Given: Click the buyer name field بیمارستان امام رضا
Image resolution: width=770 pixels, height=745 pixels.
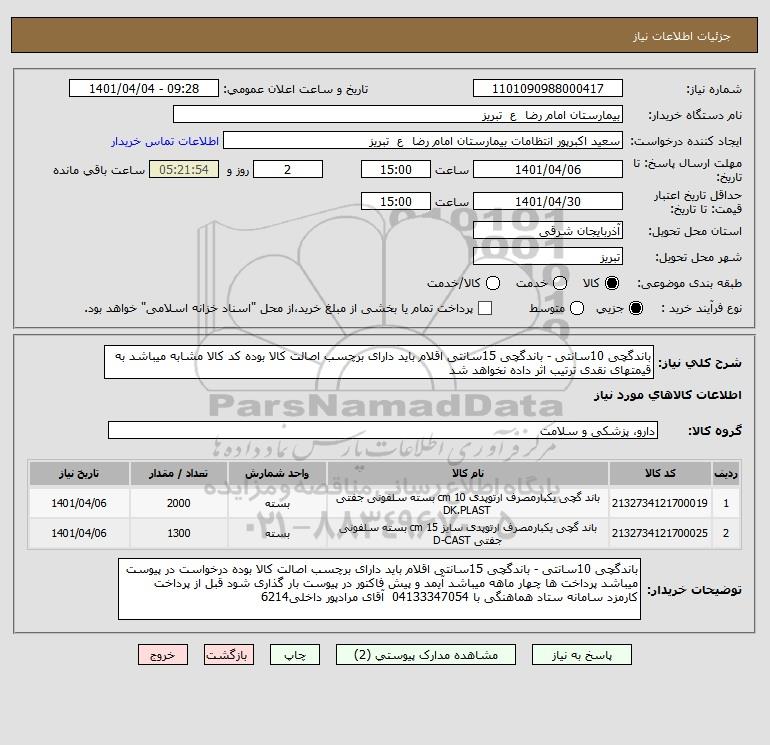Looking at the screenshot, I should (398, 115).
